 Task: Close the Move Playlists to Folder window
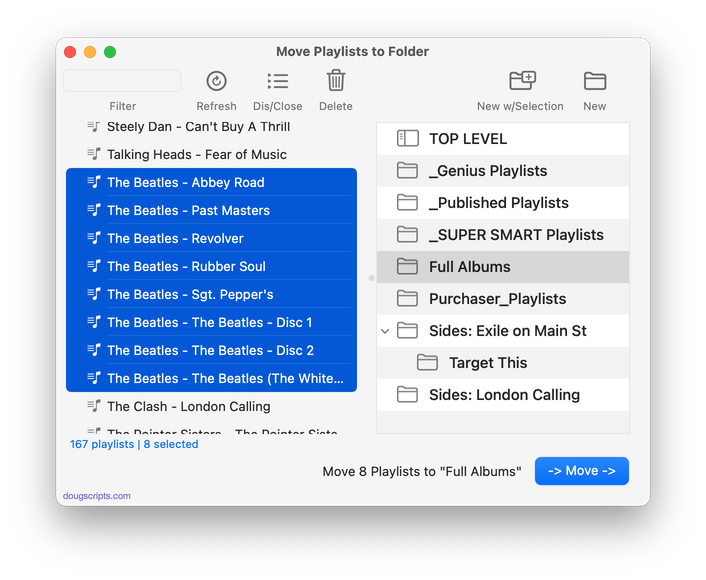(x=70, y=52)
